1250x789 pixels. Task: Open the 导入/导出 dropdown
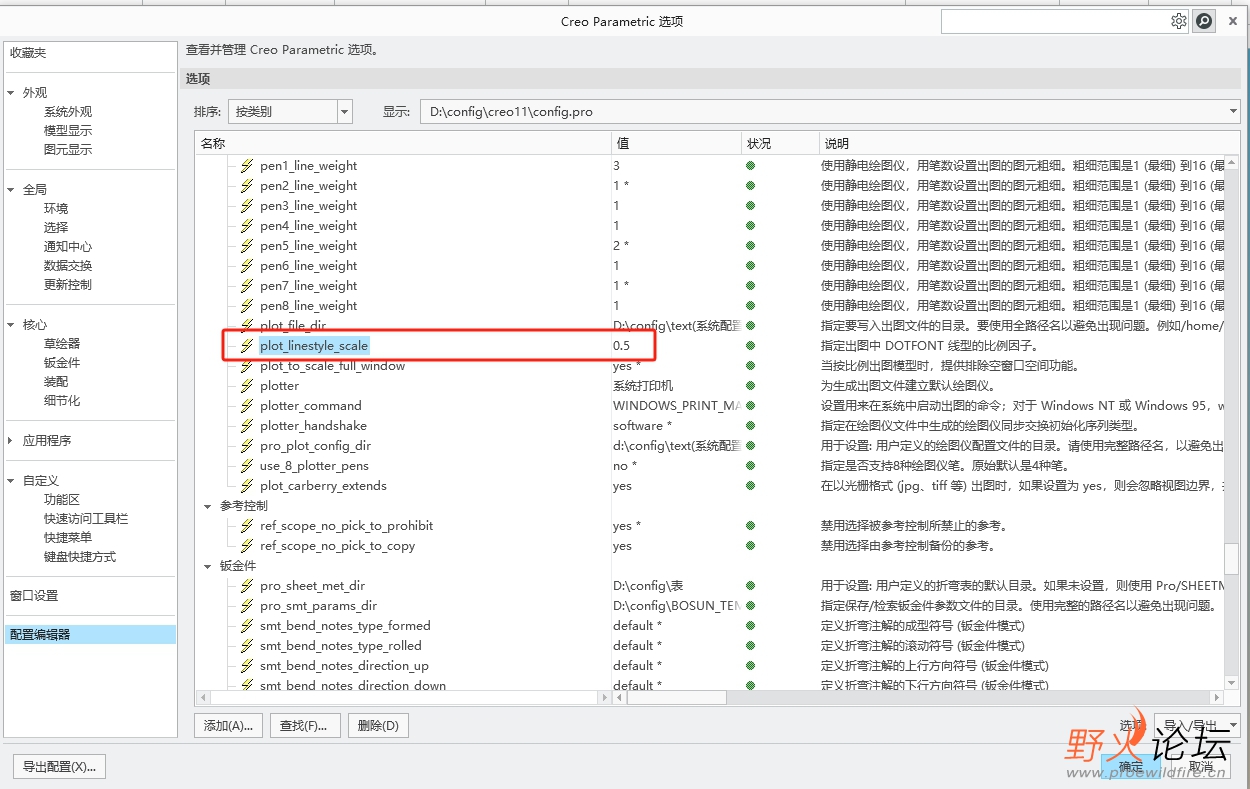click(x=1197, y=726)
